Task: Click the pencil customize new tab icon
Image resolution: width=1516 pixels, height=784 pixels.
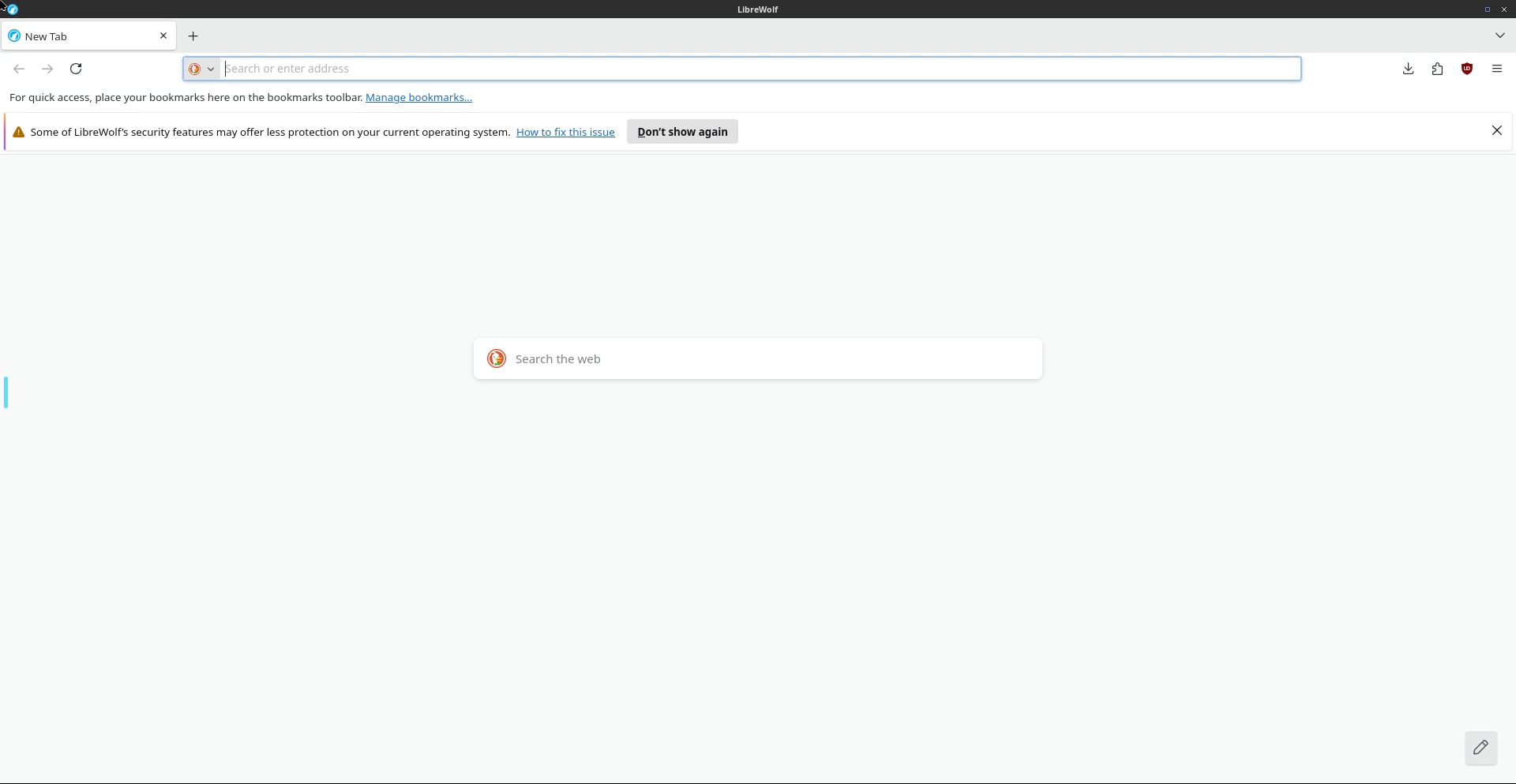Action: [1480, 747]
